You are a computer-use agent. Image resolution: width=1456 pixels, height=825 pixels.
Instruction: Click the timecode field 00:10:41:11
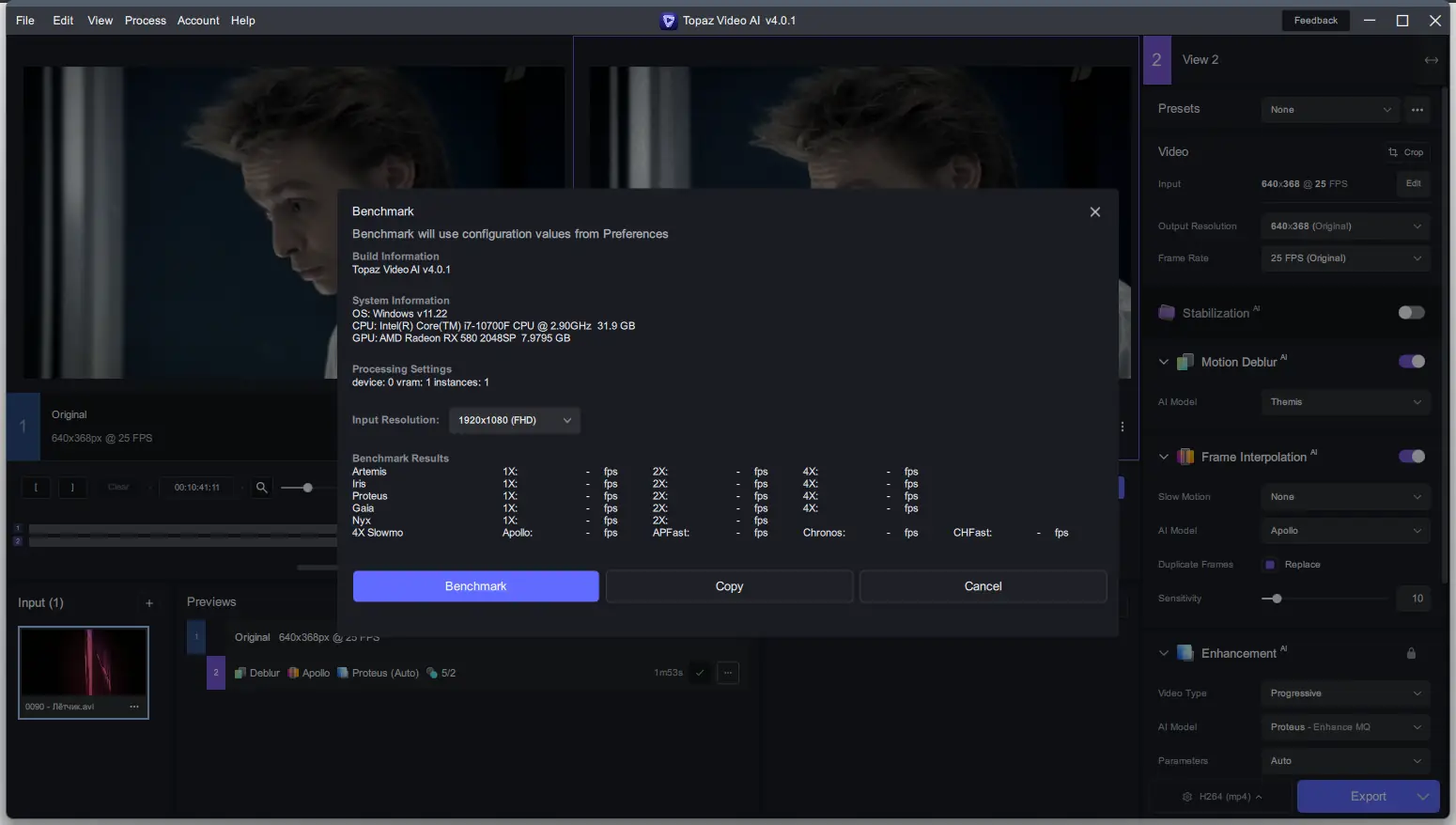(197, 488)
